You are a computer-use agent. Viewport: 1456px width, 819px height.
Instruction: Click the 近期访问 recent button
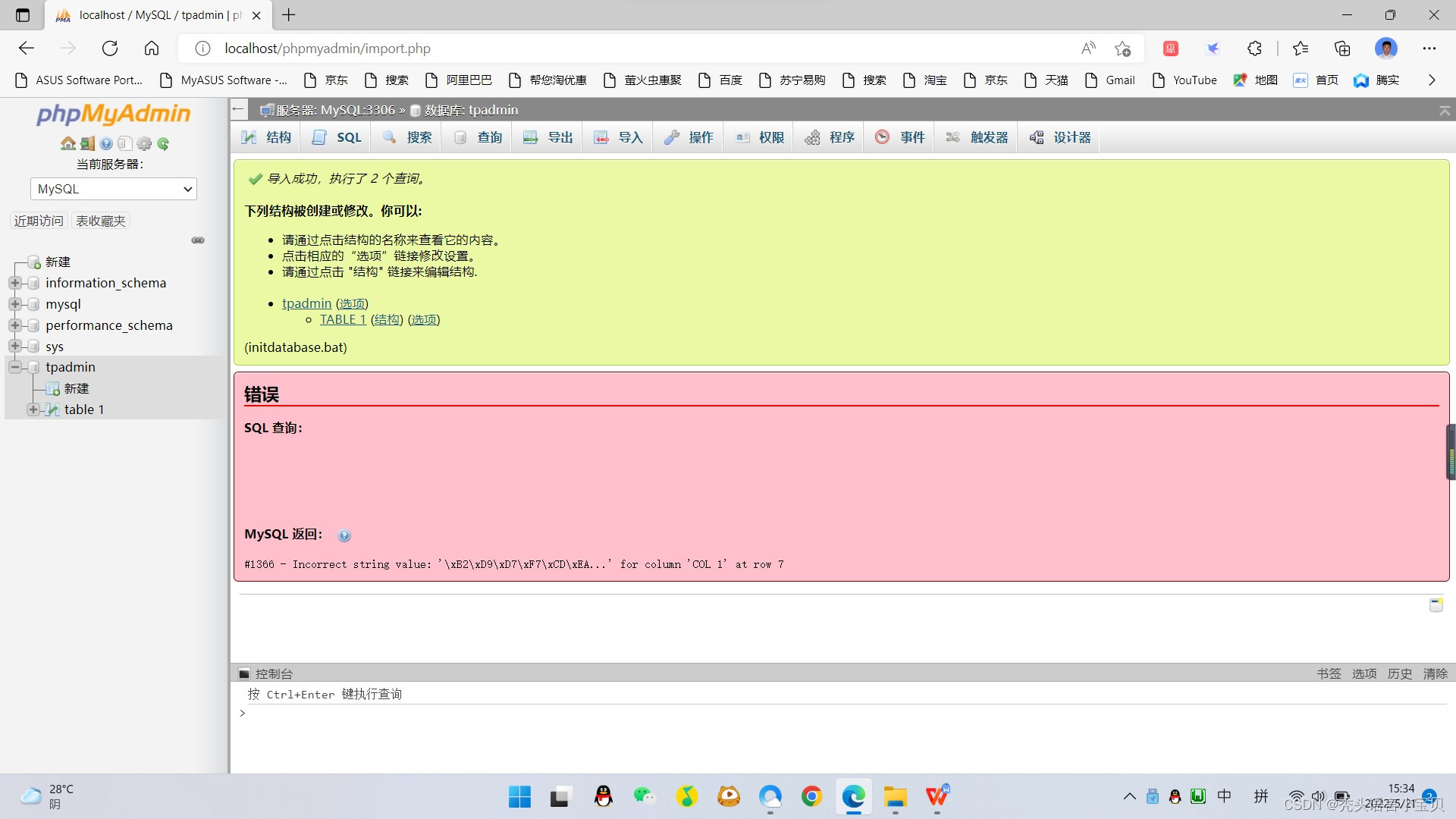click(x=39, y=221)
